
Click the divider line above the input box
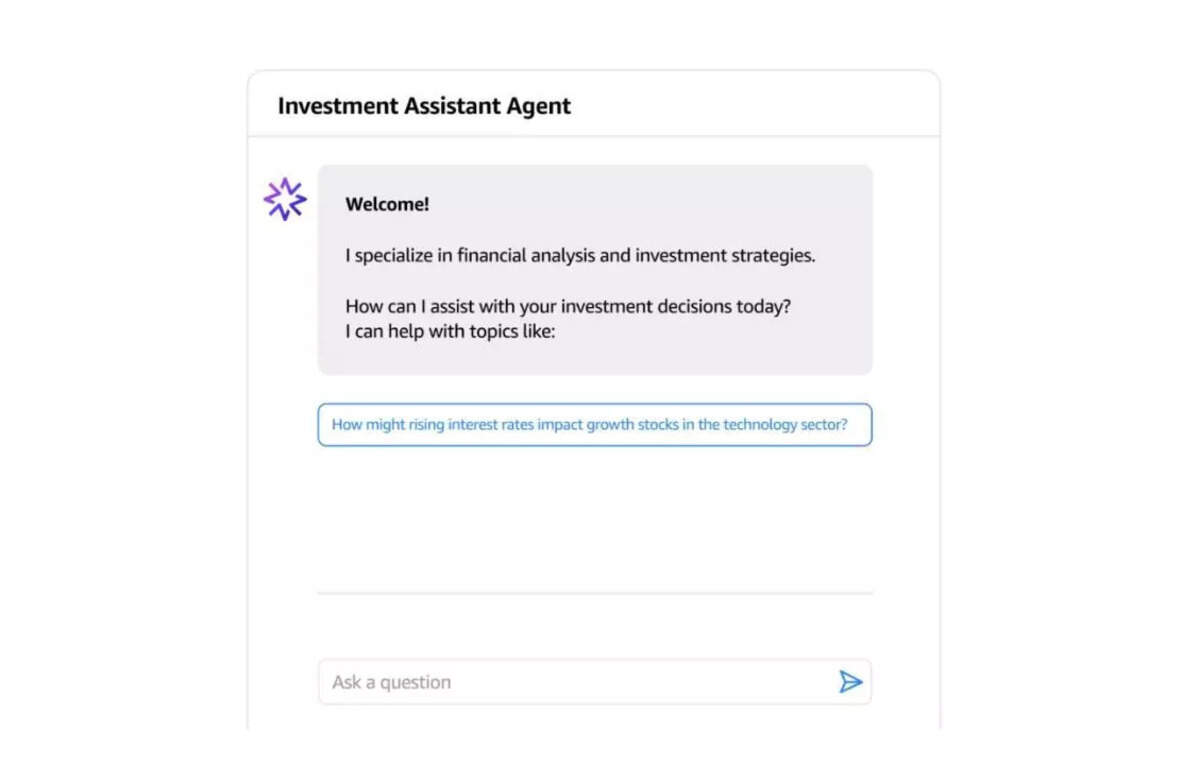(595, 593)
